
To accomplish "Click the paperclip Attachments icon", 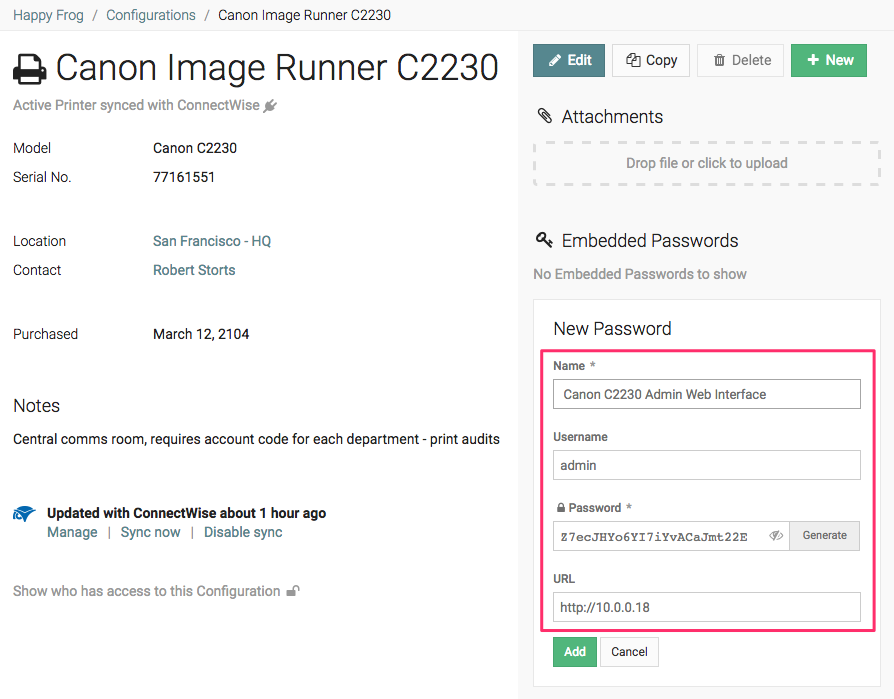I will pyautogui.click(x=544, y=117).
